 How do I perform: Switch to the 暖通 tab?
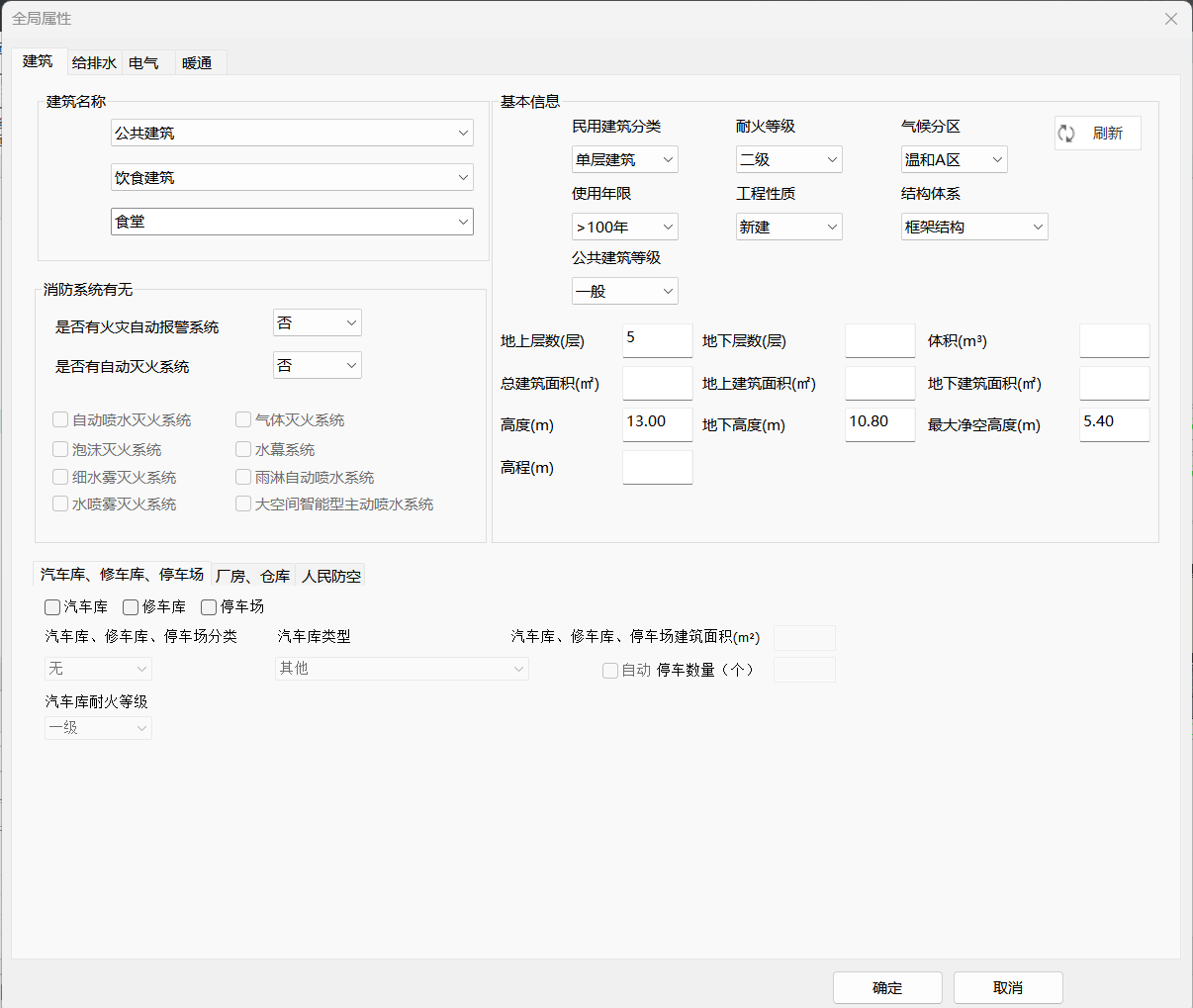pyautogui.click(x=197, y=63)
